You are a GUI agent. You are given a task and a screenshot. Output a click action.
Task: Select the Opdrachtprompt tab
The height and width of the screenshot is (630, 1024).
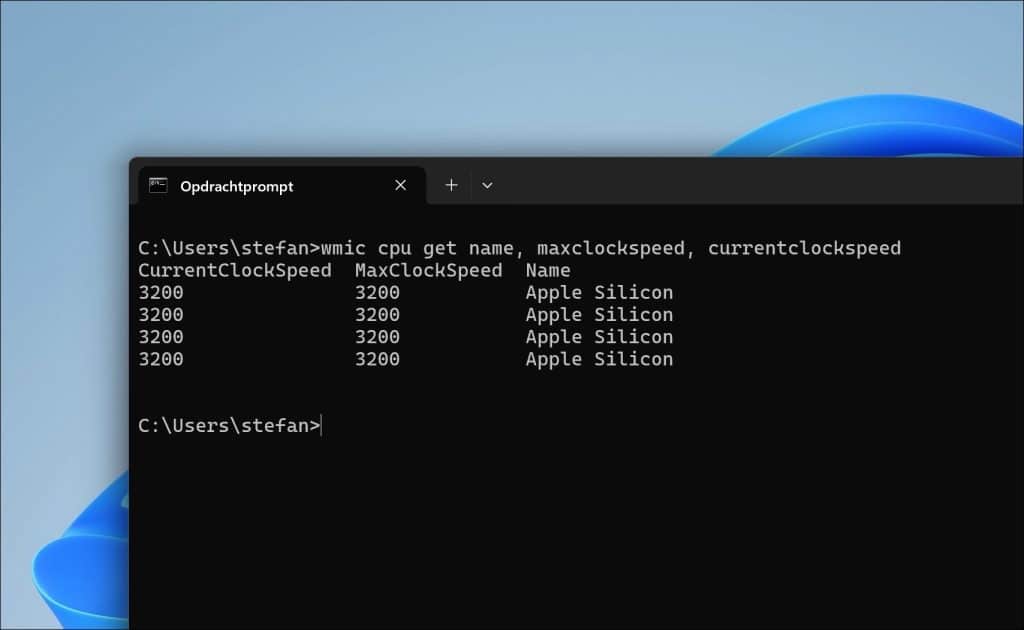(x=282, y=186)
